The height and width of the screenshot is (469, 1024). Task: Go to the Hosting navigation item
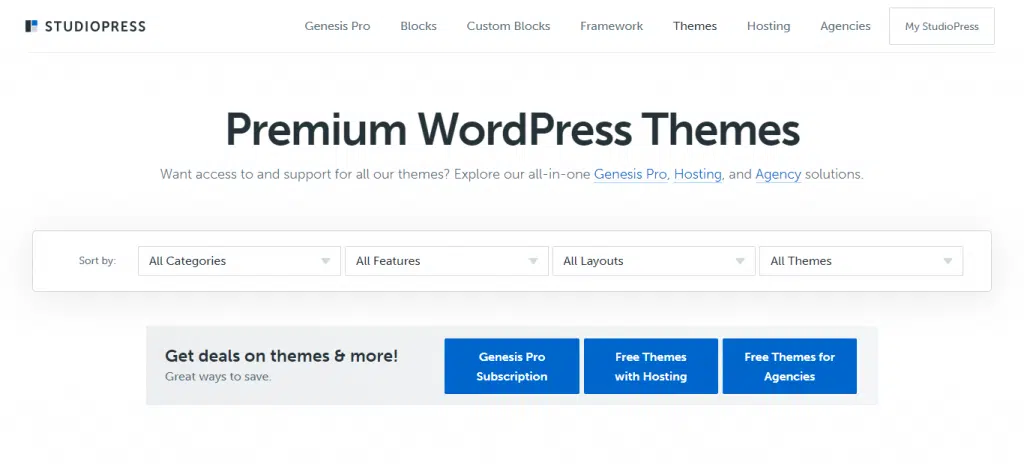pyautogui.click(x=769, y=26)
